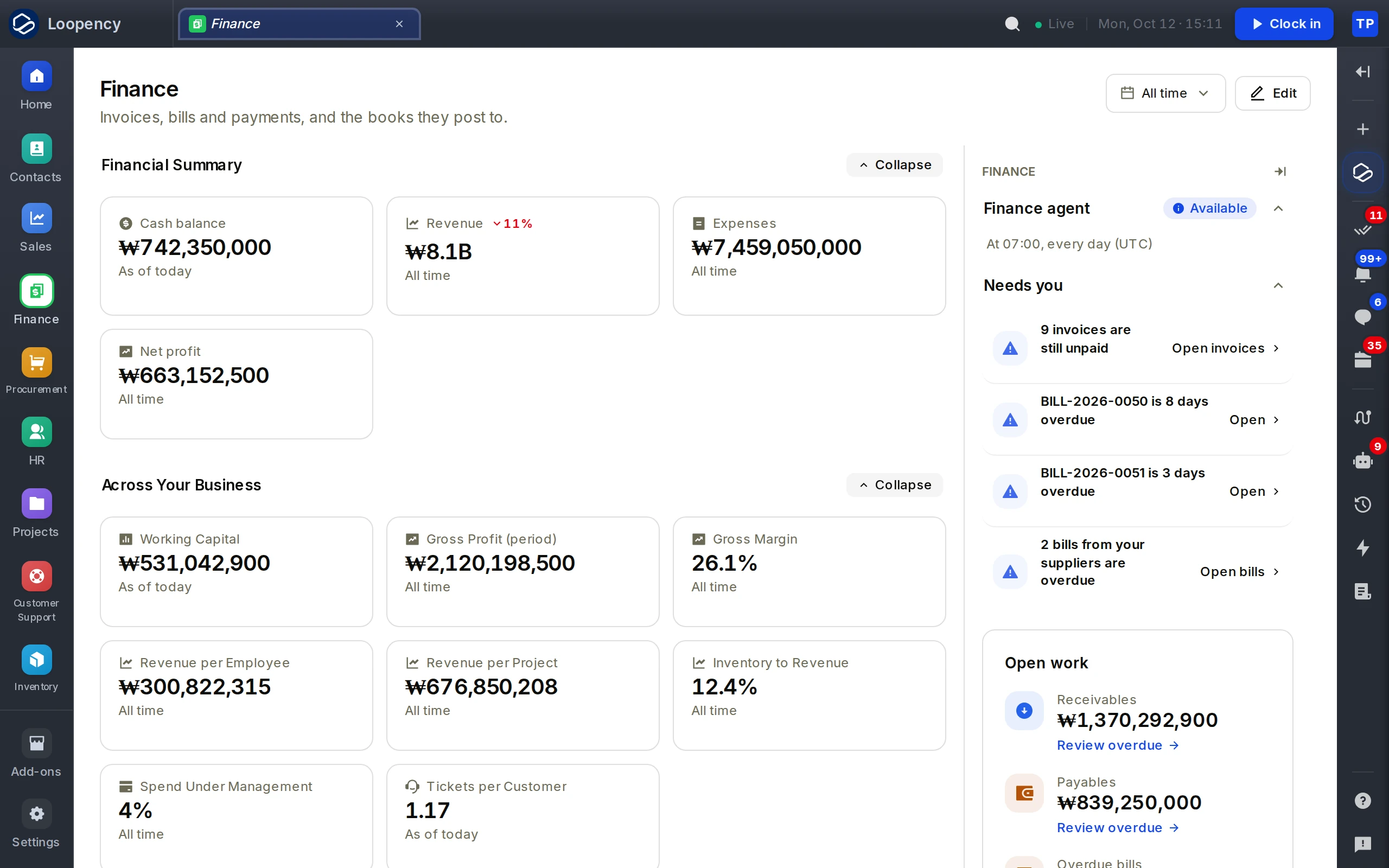Collapse the Finance agent section chevron
The image size is (1389, 868).
tap(1278, 208)
